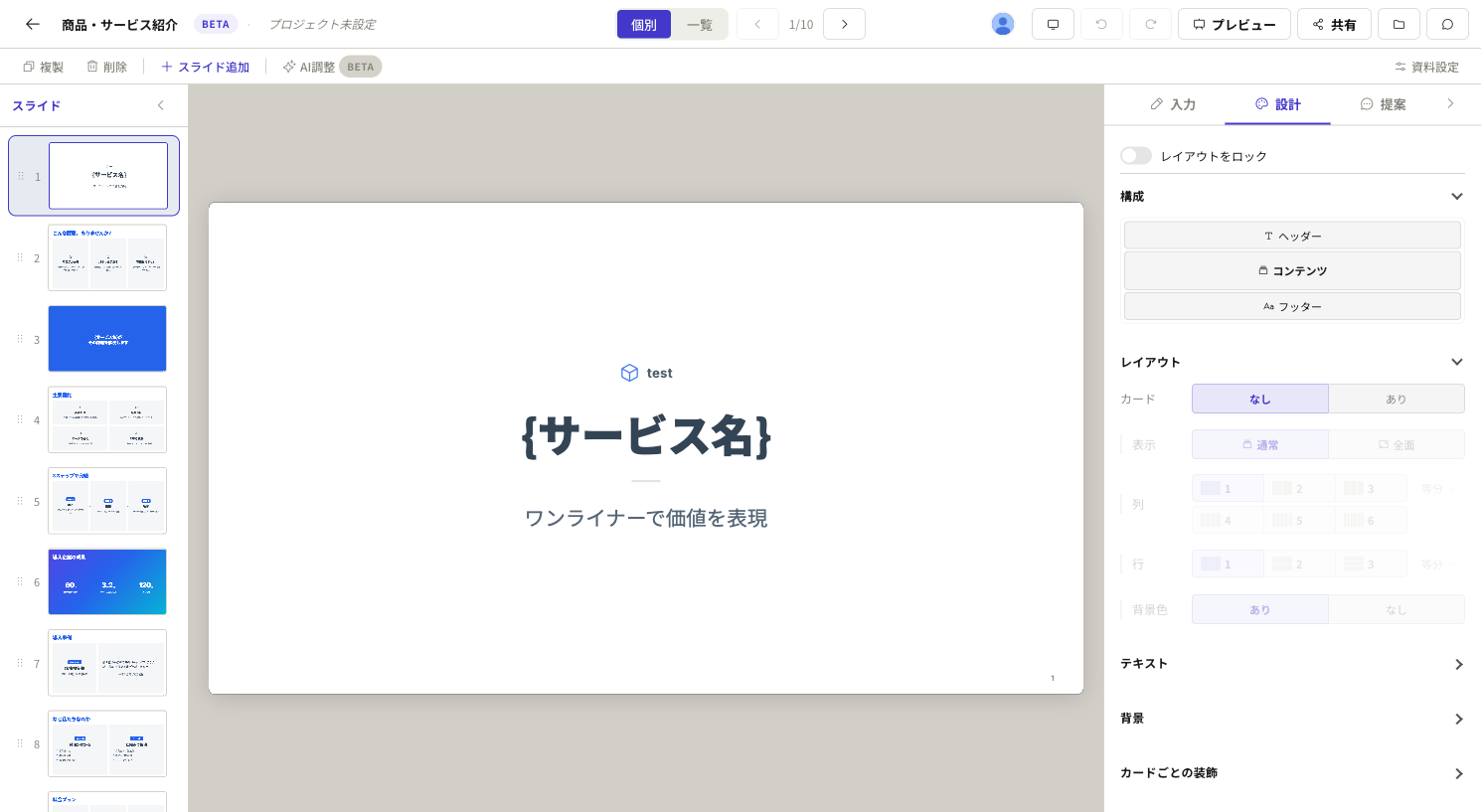Viewport: 1481px width, 812px height.
Task: Switch to 一覧 view mode
Action: [x=700, y=24]
